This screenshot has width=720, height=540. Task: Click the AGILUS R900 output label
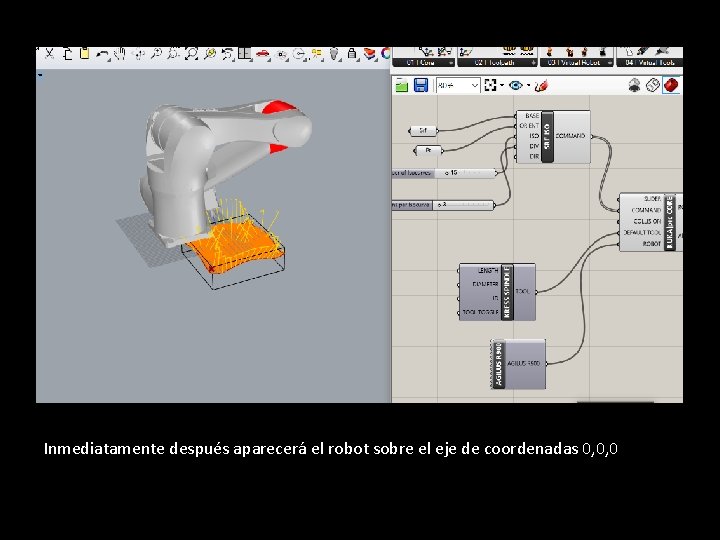(523, 363)
